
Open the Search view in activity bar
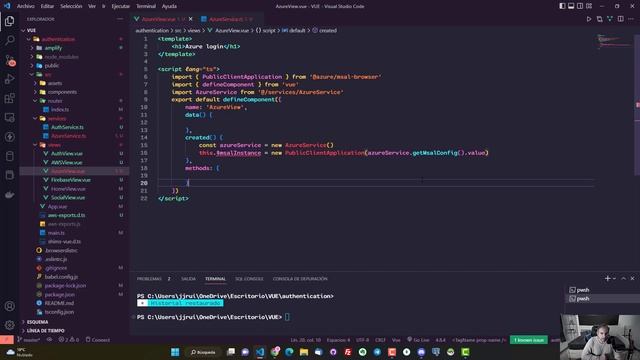point(9,40)
